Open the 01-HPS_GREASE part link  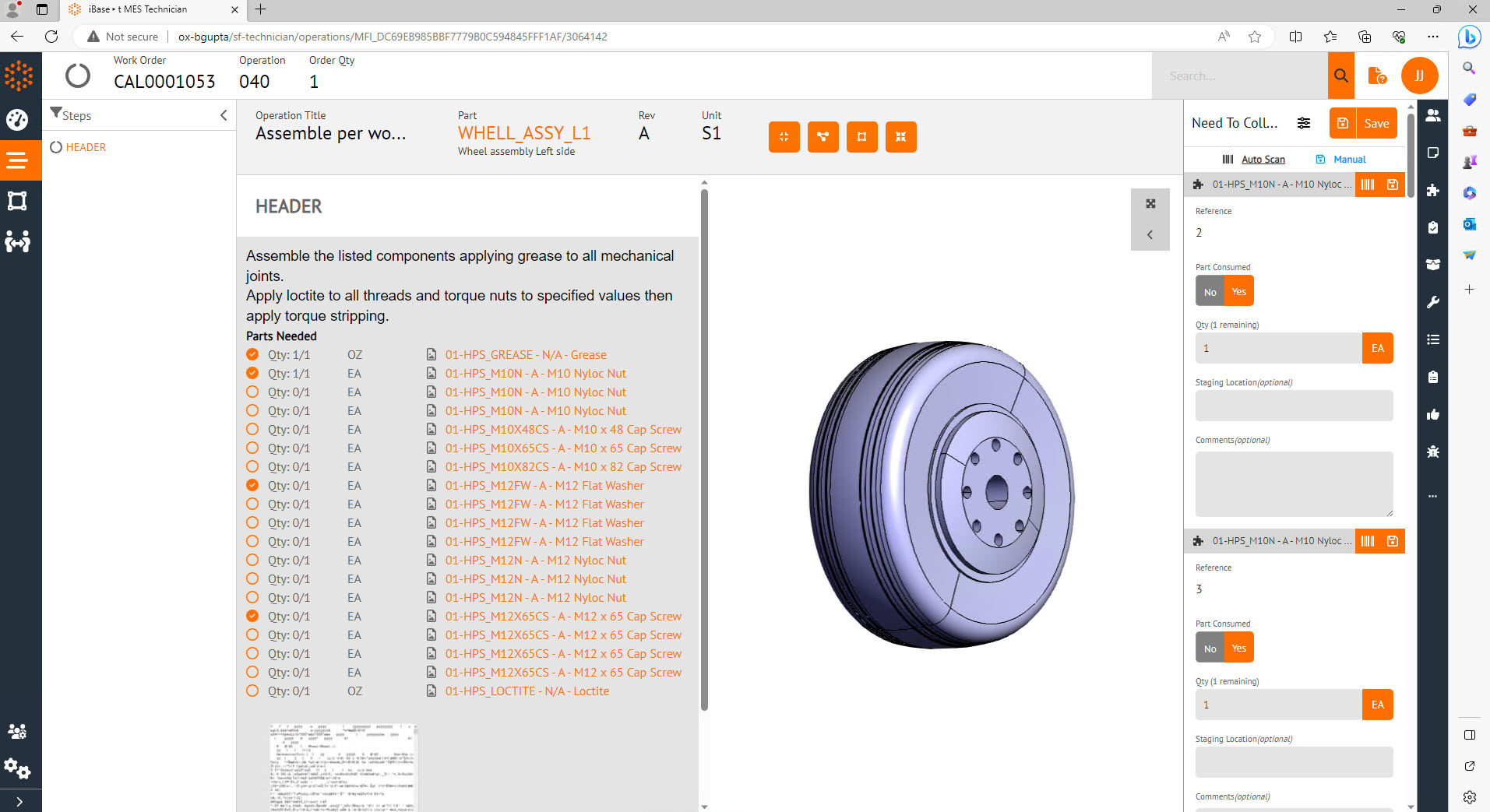[x=525, y=355]
